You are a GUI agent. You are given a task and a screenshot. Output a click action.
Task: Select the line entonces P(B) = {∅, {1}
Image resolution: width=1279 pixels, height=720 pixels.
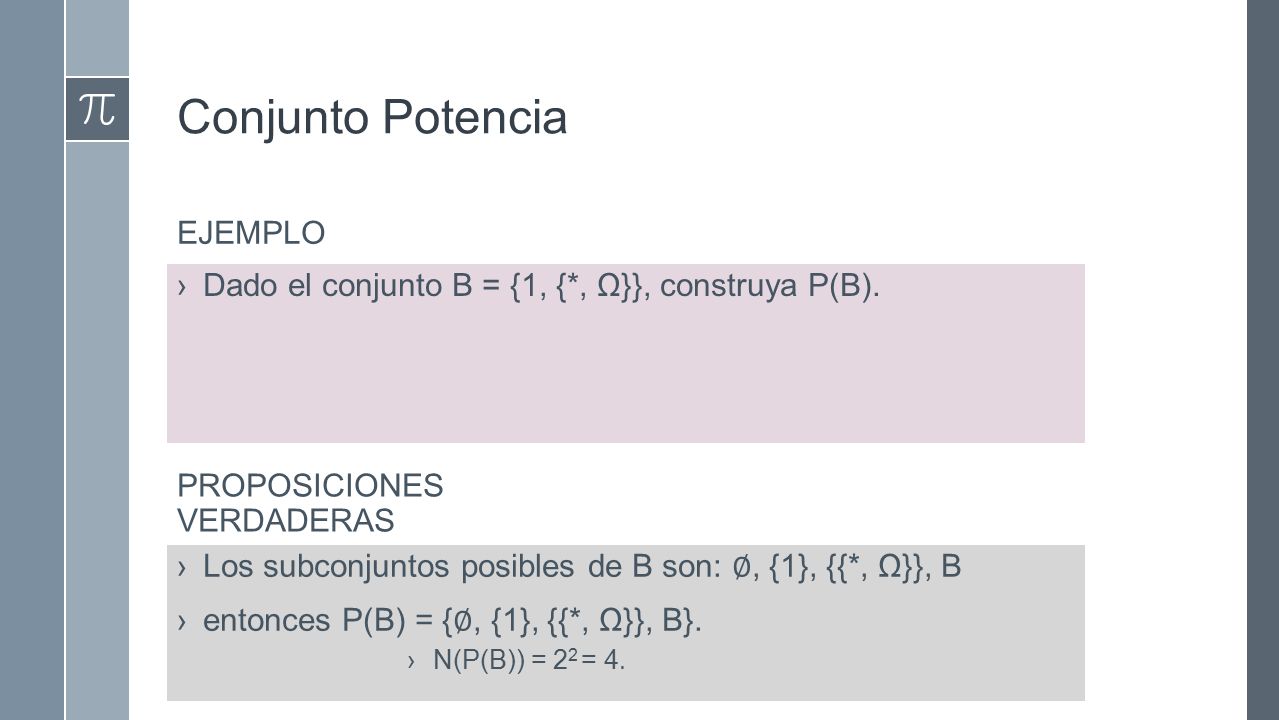(x=453, y=621)
